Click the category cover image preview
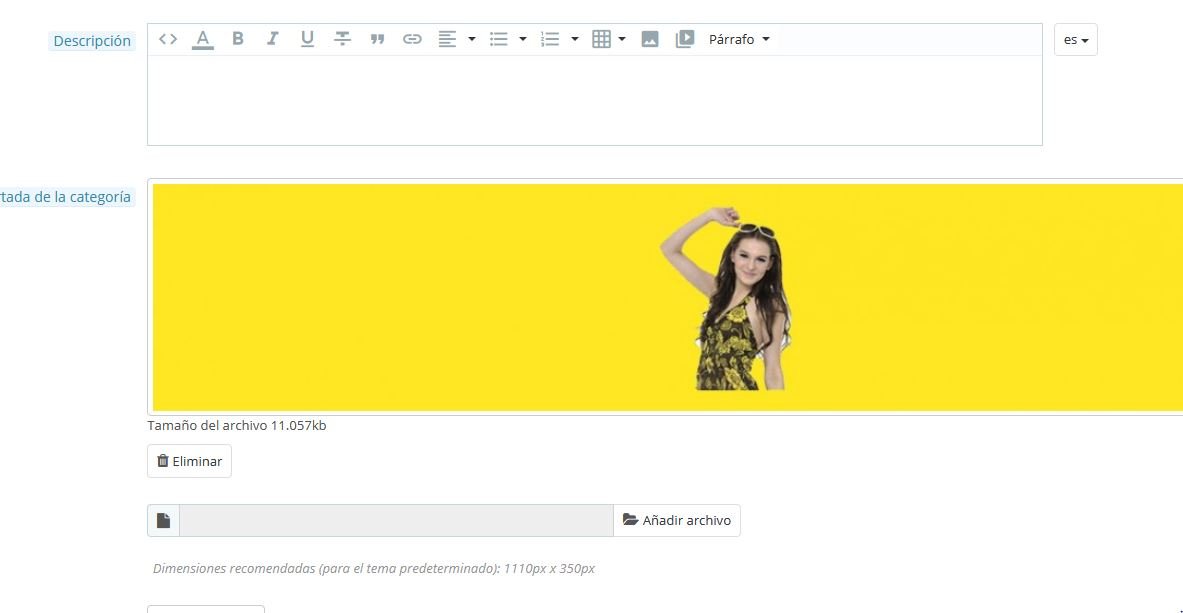Image resolution: width=1183 pixels, height=613 pixels. click(667, 297)
